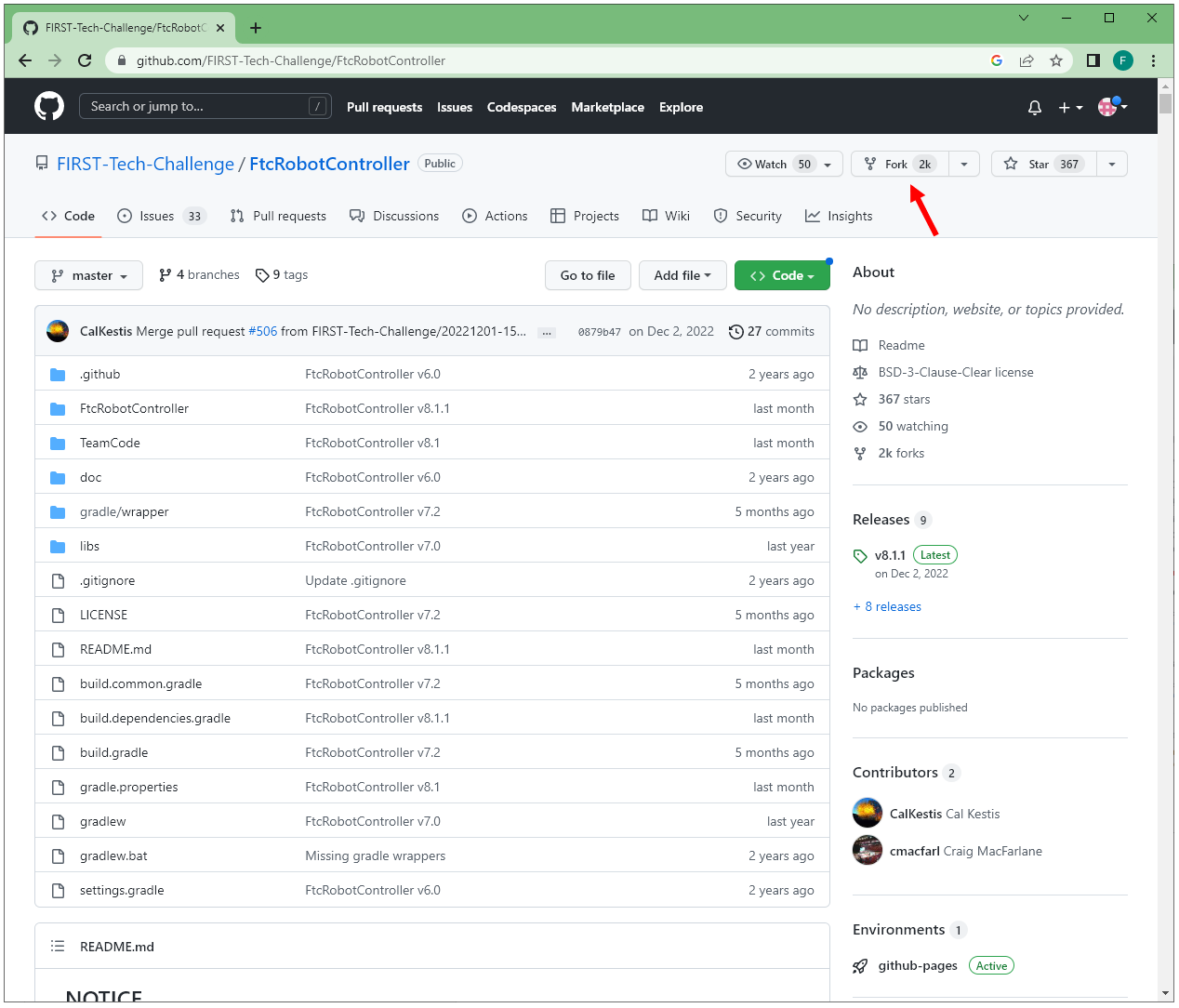
Task: Open Chrome three-dot menu
Action: pos(1153,60)
